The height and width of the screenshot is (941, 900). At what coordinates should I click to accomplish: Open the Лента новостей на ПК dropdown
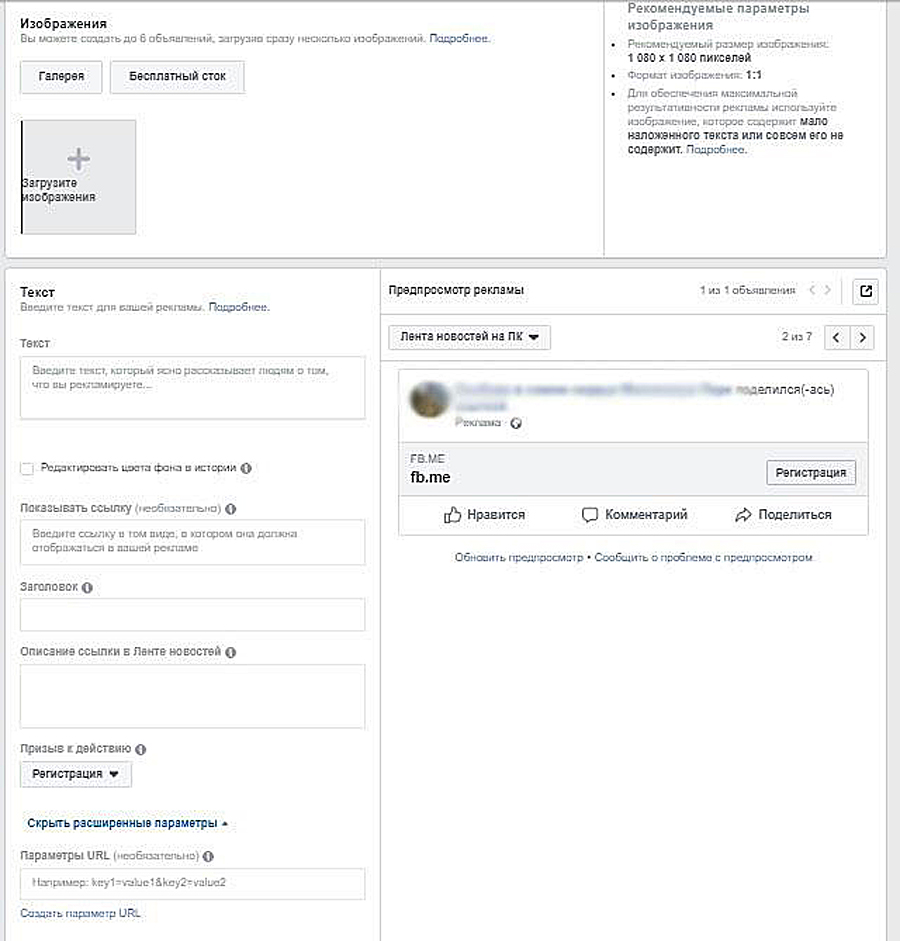469,338
